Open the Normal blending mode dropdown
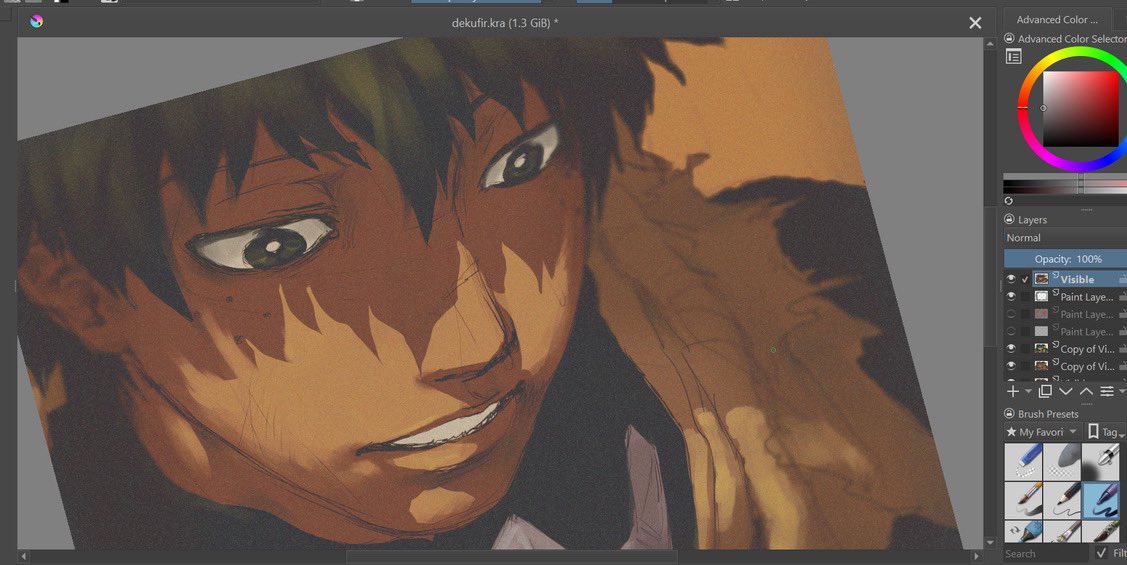Screen dimensions: 1127x565 coord(1065,238)
